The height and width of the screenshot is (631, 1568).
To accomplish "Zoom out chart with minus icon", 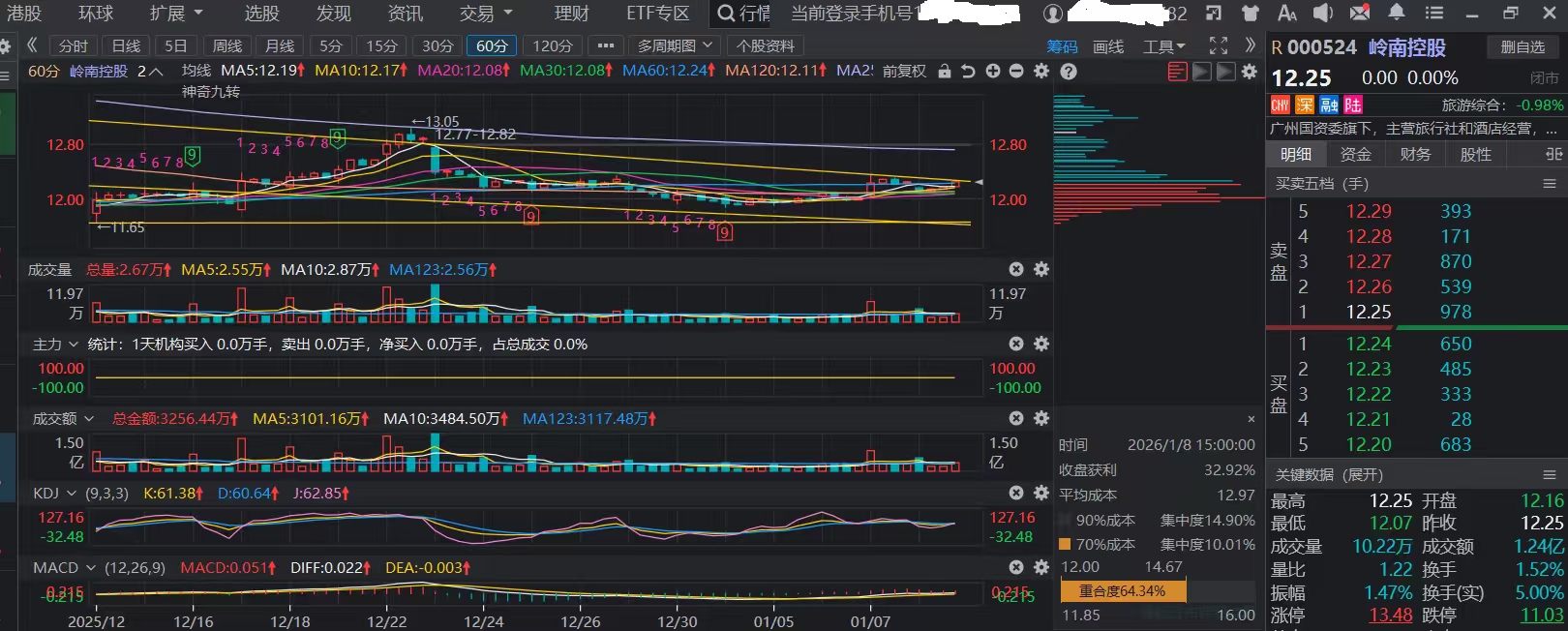I will (x=1016, y=72).
